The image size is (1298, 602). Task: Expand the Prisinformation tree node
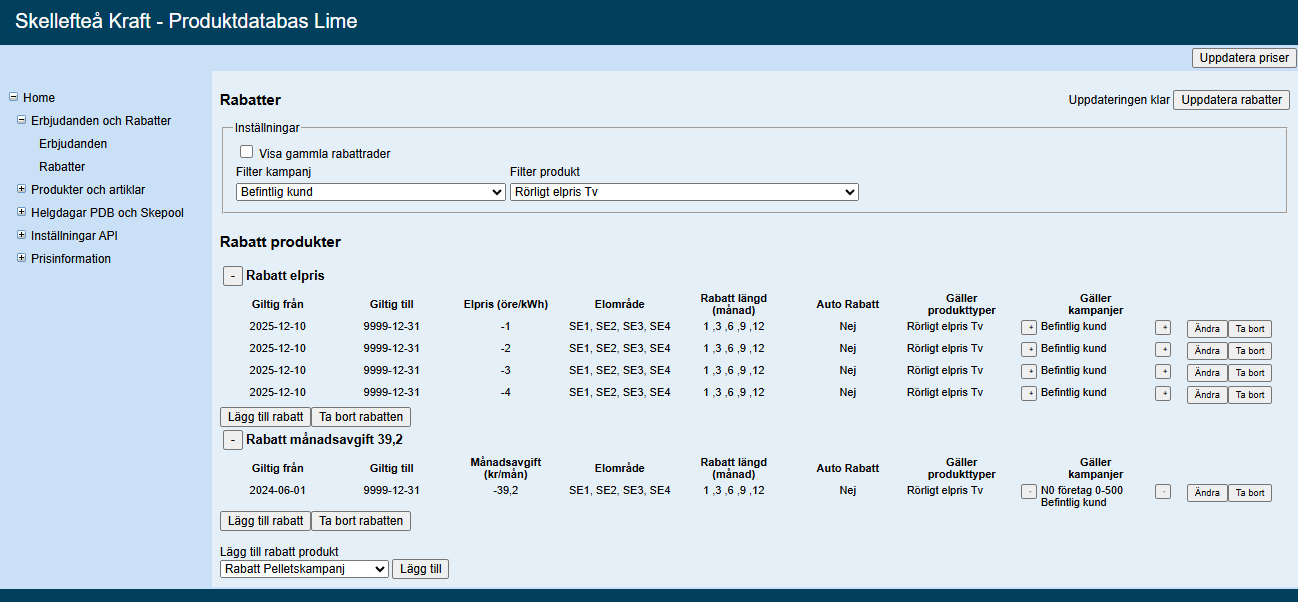click(x=21, y=258)
